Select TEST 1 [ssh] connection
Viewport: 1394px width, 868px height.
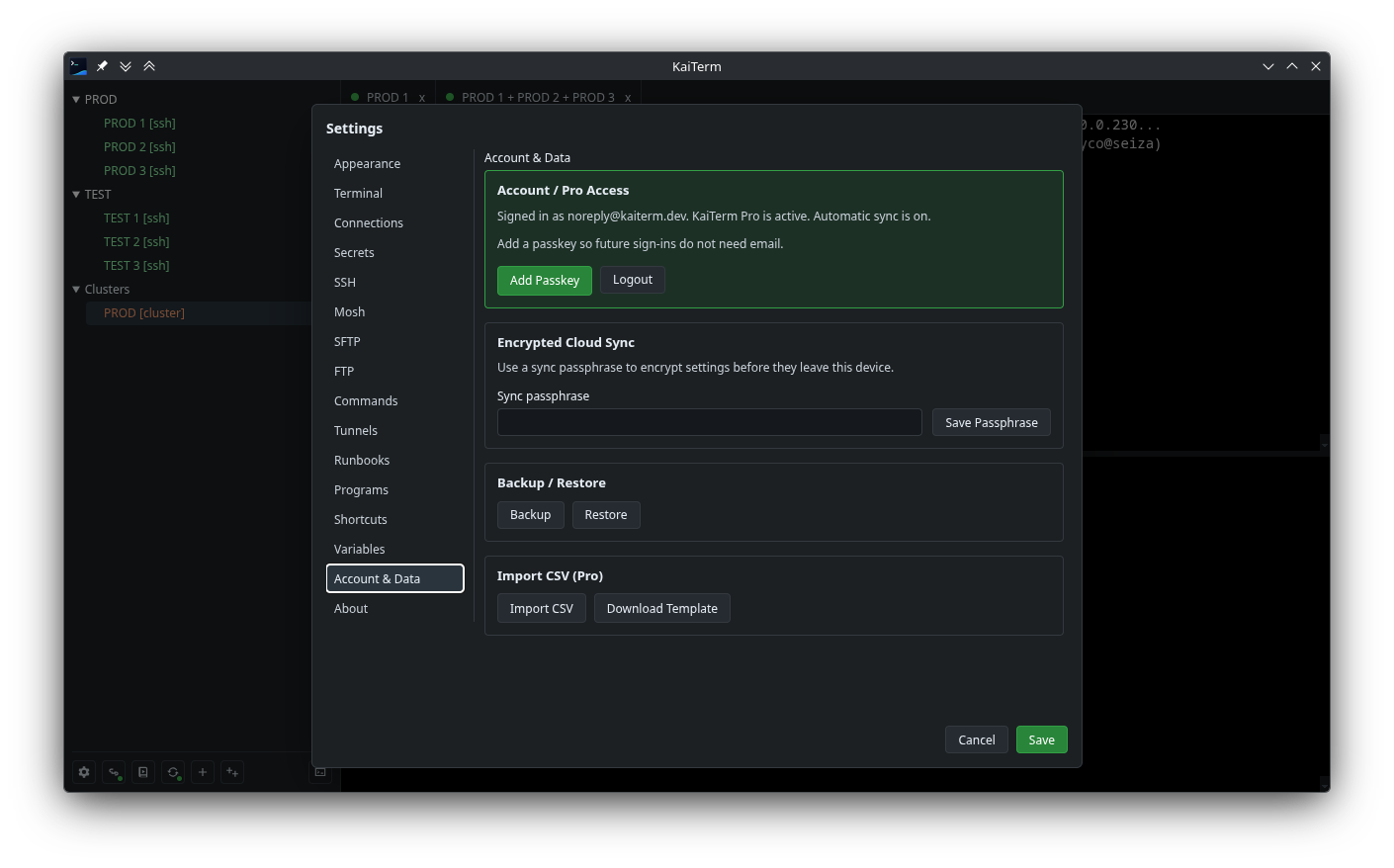click(x=136, y=218)
